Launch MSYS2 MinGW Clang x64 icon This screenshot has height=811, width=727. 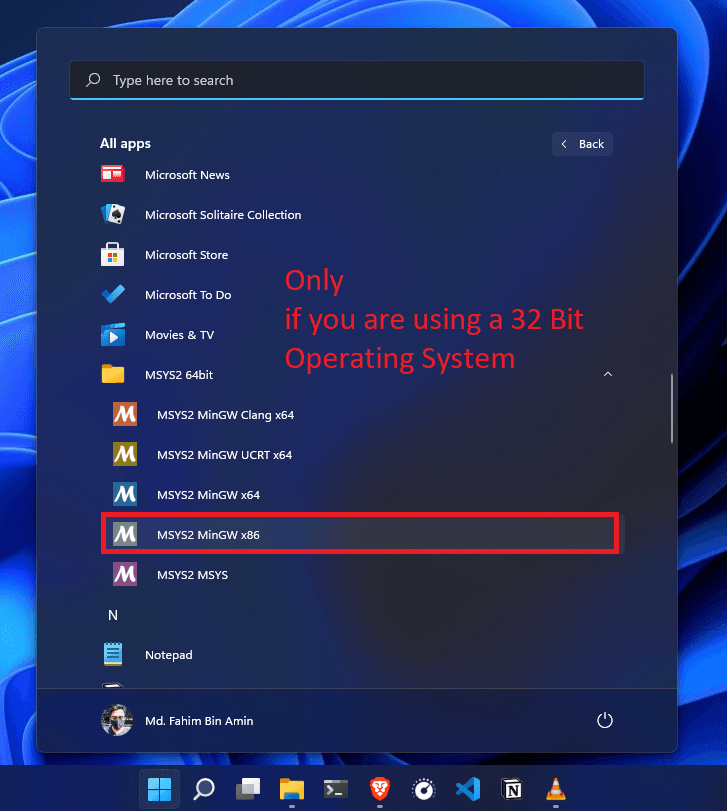click(125, 414)
